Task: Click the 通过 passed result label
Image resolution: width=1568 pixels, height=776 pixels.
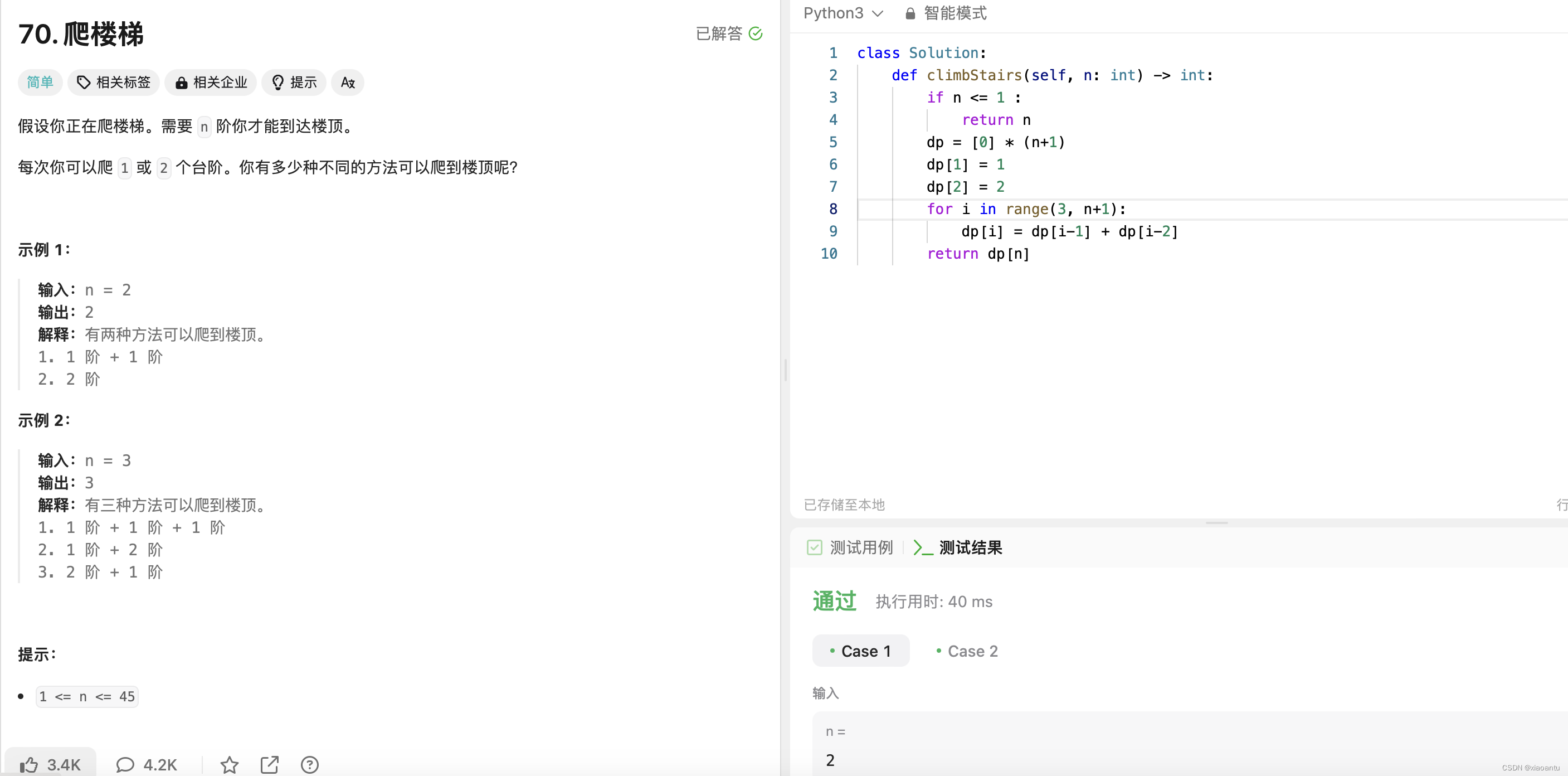Action: [835, 601]
